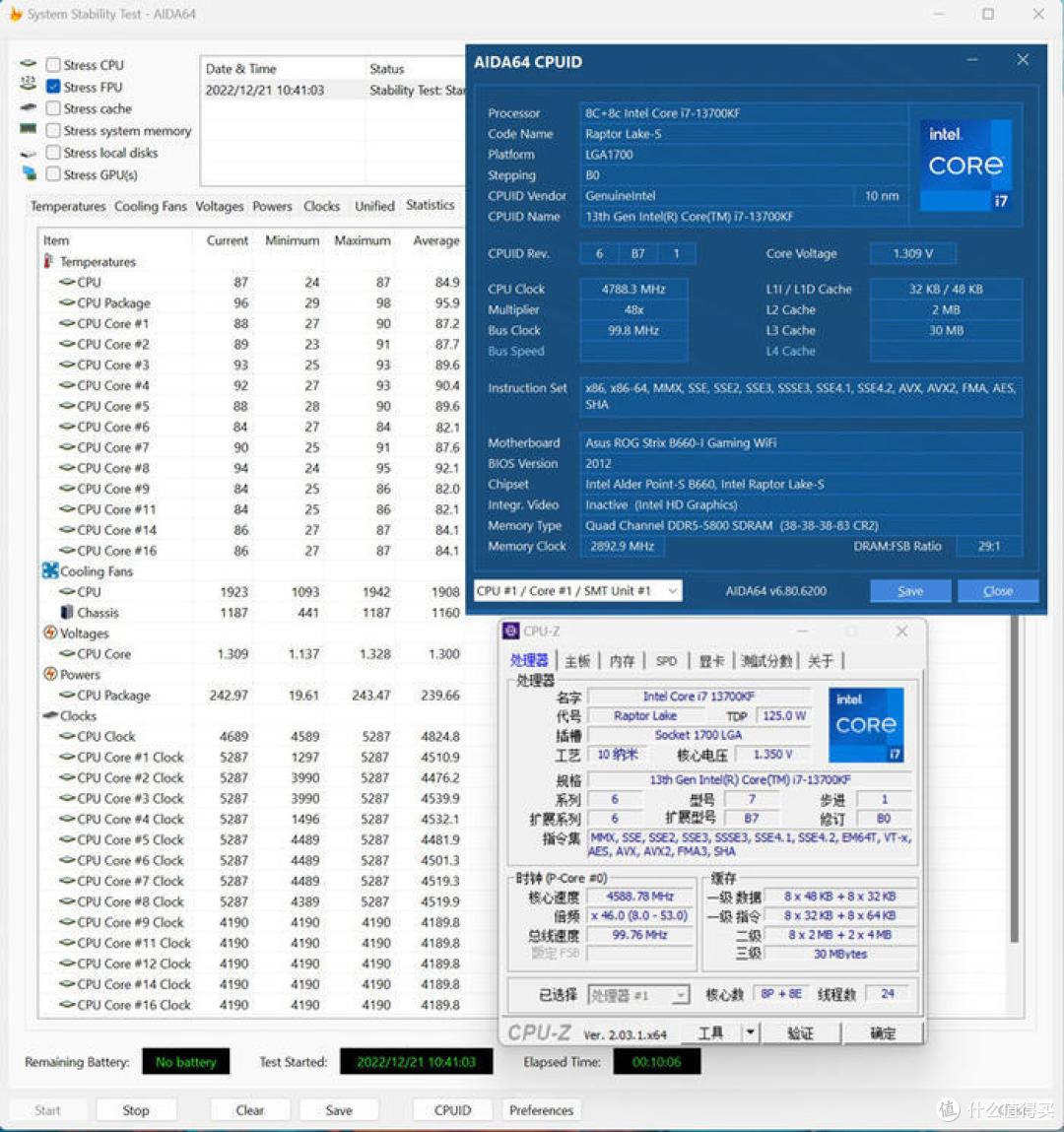The width and height of the screenshot is (1064, 1132).
Task: Click the Maximum column header
Action: pos(362,240)
